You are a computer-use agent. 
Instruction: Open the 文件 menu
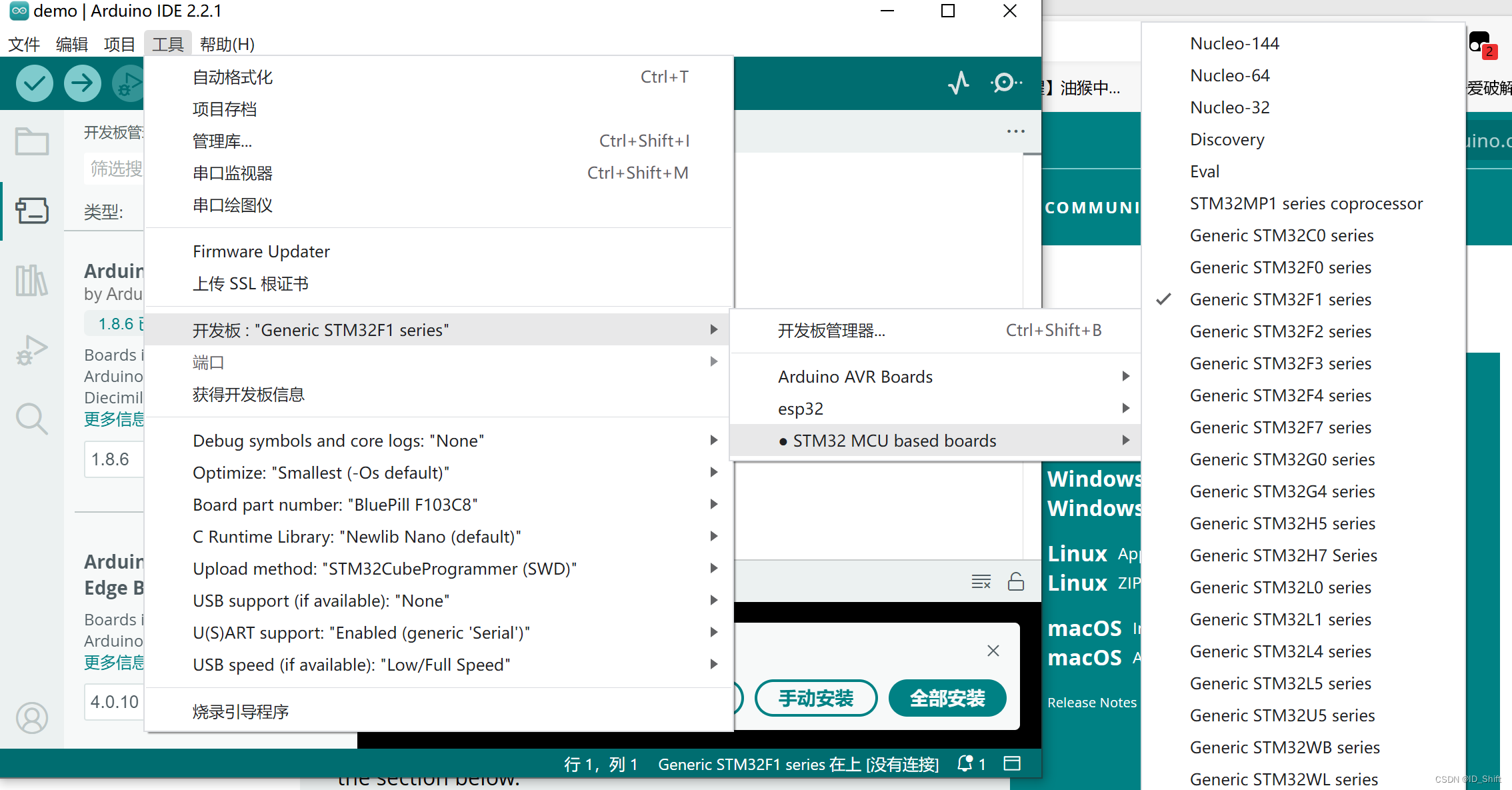coord(24,45)
